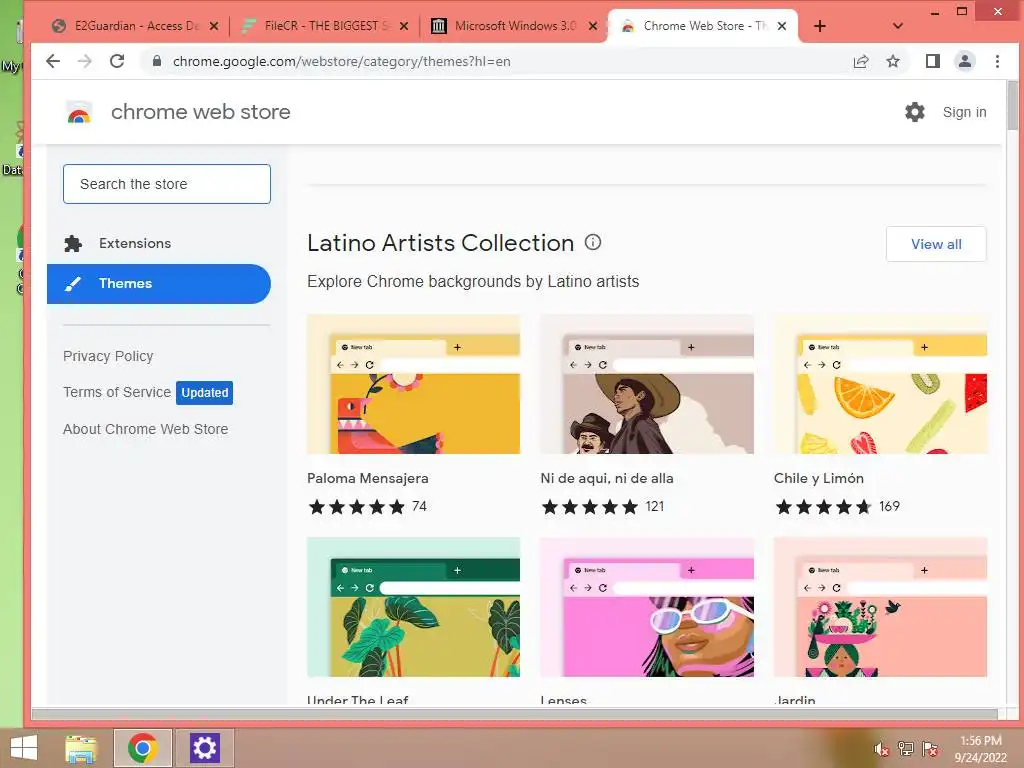1024x768 pixels.
Task: Click View all for Latino Artists Collection
Action: (936, 244)
